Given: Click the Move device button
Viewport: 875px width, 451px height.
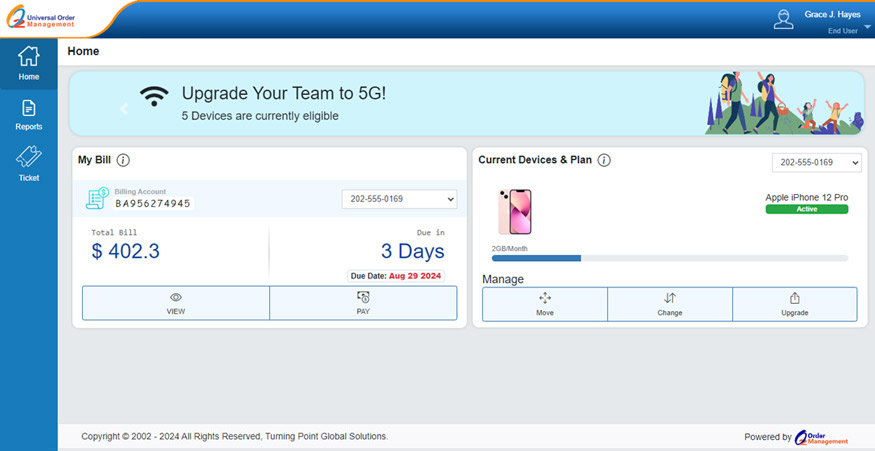Looking at the screenshot, I should pos(544,304).
